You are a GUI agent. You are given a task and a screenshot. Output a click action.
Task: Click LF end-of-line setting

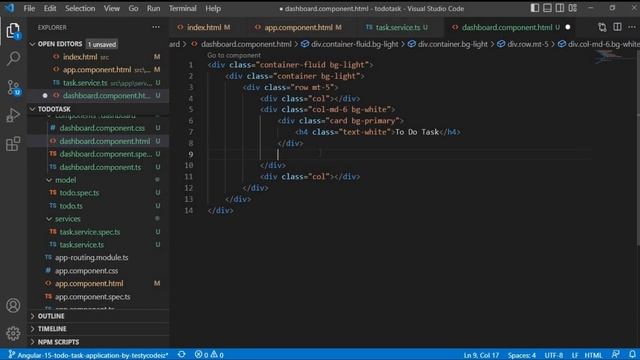coord(575,355)
